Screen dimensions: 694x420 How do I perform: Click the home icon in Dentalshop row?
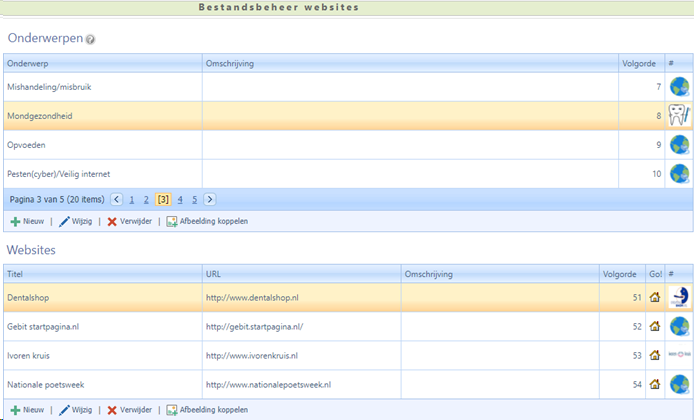[655, 297]
